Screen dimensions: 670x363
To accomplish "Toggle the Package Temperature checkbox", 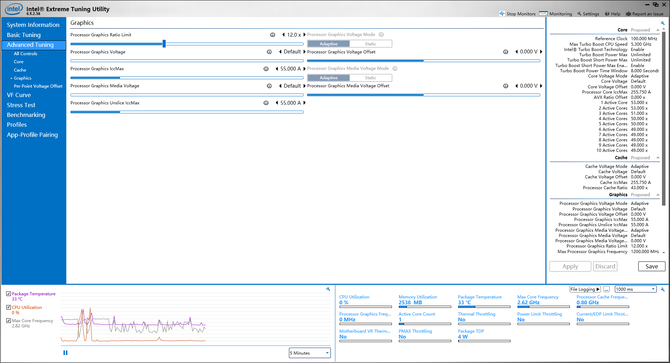I will coord(9,294).
